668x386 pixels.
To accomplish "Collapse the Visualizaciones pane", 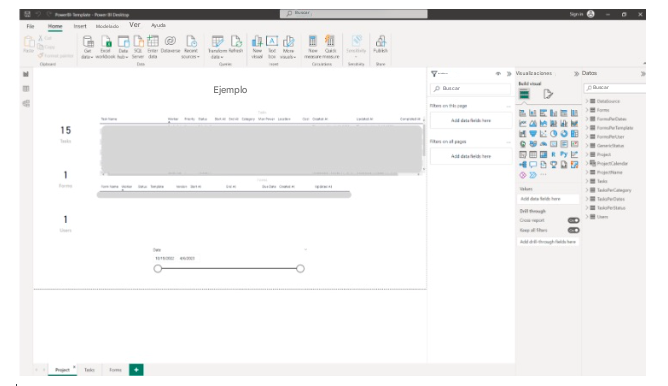I will pyautogui.click(x=576, y=74).
